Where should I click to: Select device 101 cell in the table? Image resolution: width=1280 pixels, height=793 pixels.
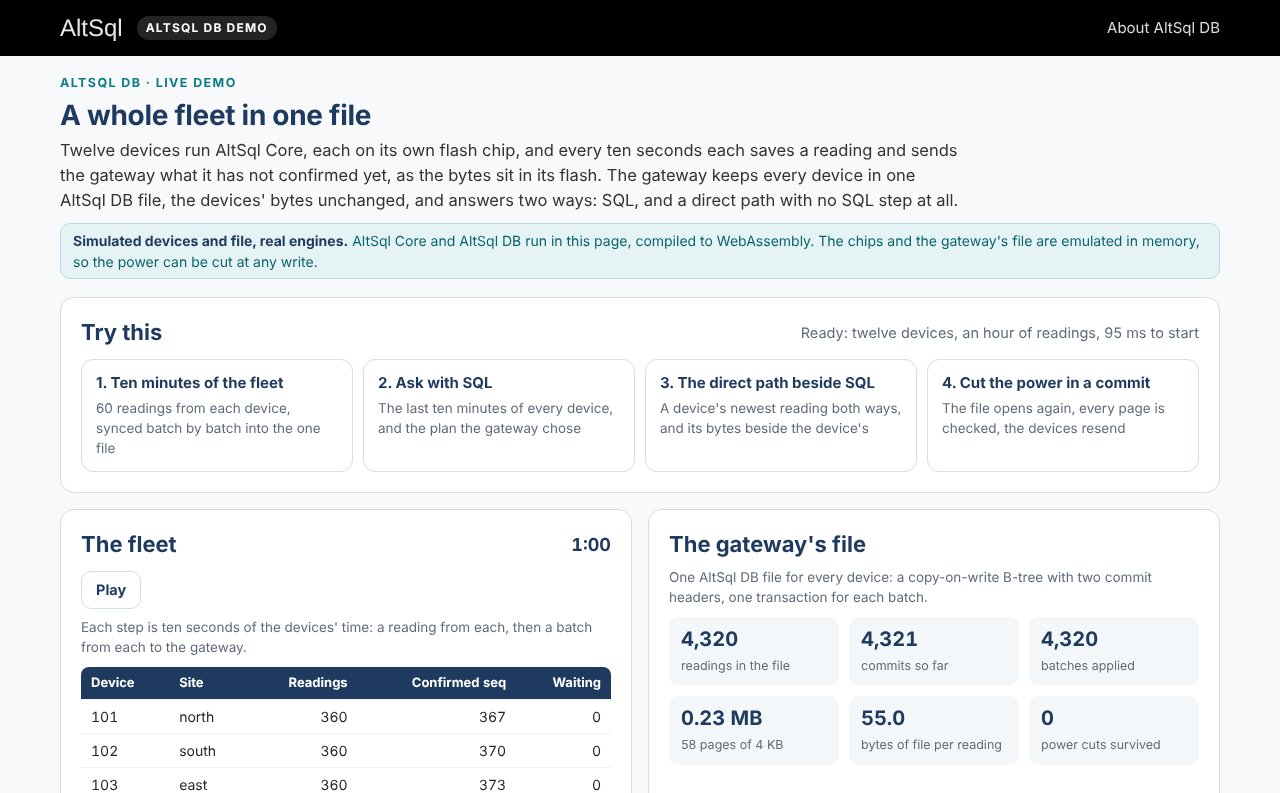[104, 717]
